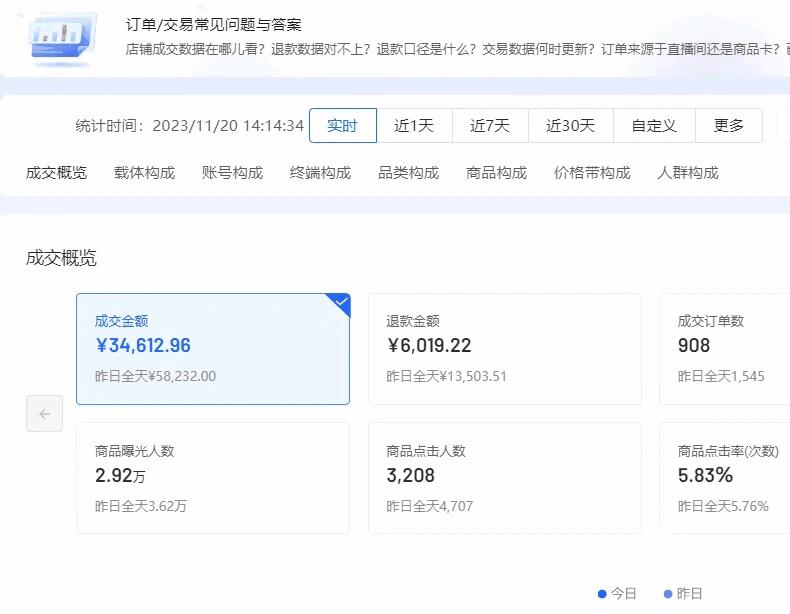Switch to the 品类构成 tab

pyautogui.click(x=409, y=173)
